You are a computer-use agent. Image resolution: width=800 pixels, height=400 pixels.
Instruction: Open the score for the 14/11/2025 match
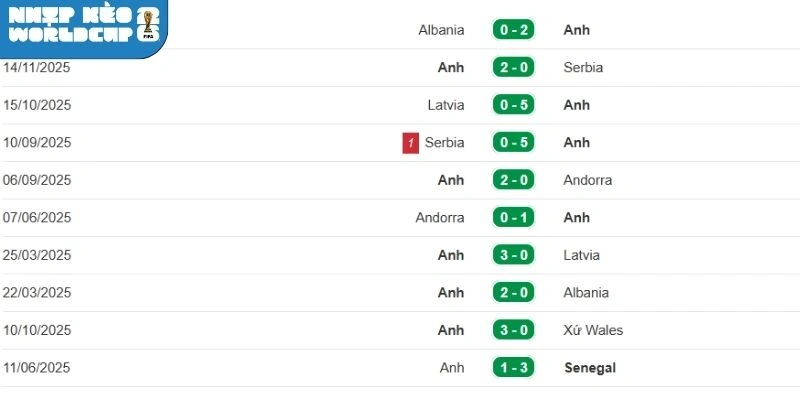pos(514,68)
